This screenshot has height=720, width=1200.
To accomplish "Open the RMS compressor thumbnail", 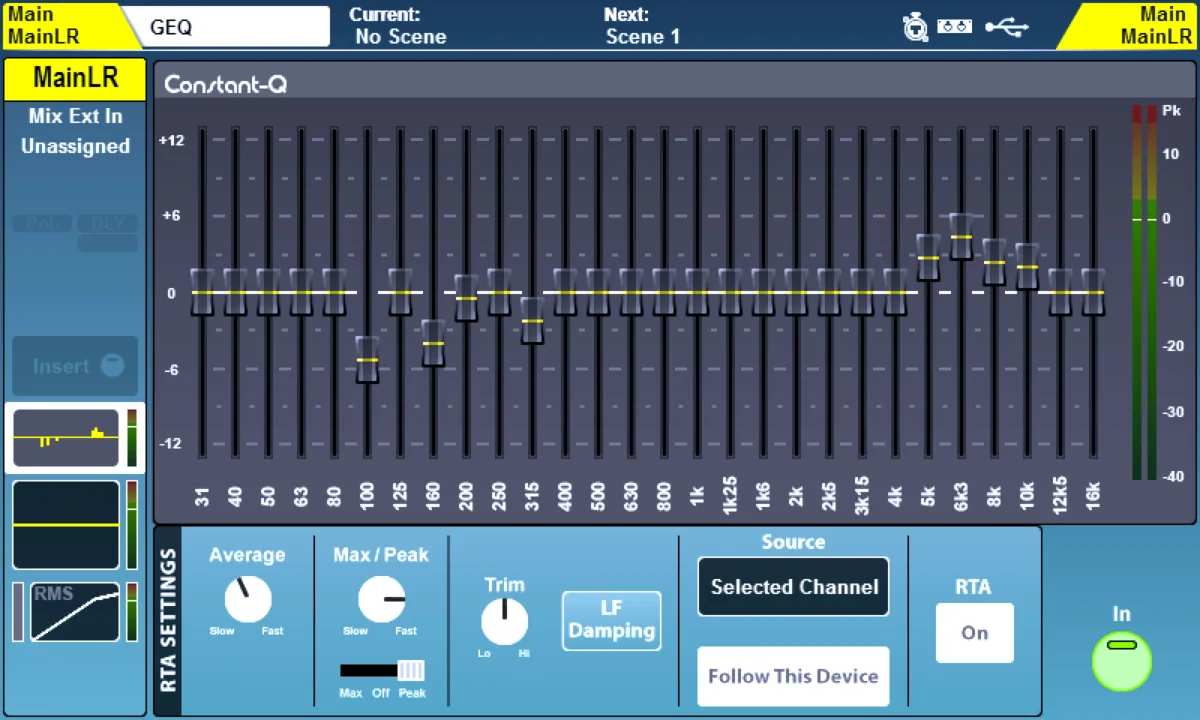I will click(x=75, y=611).
